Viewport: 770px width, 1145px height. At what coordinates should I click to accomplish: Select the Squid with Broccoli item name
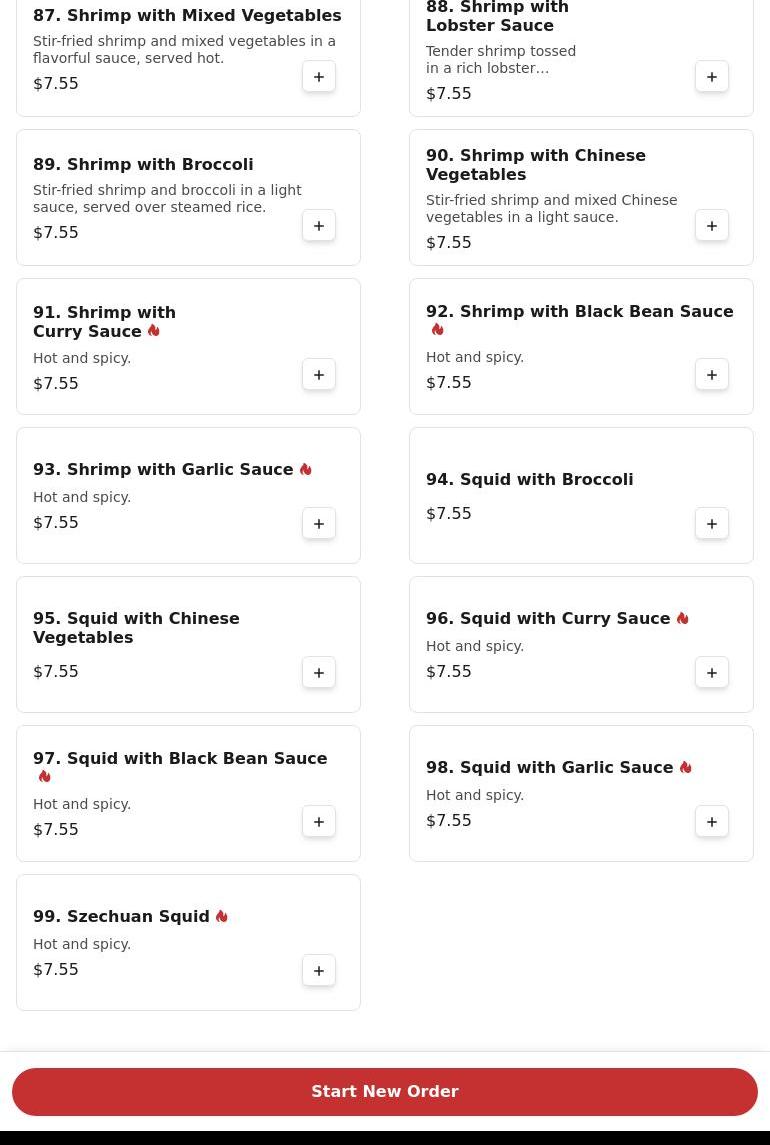click(x=529, y=480)
